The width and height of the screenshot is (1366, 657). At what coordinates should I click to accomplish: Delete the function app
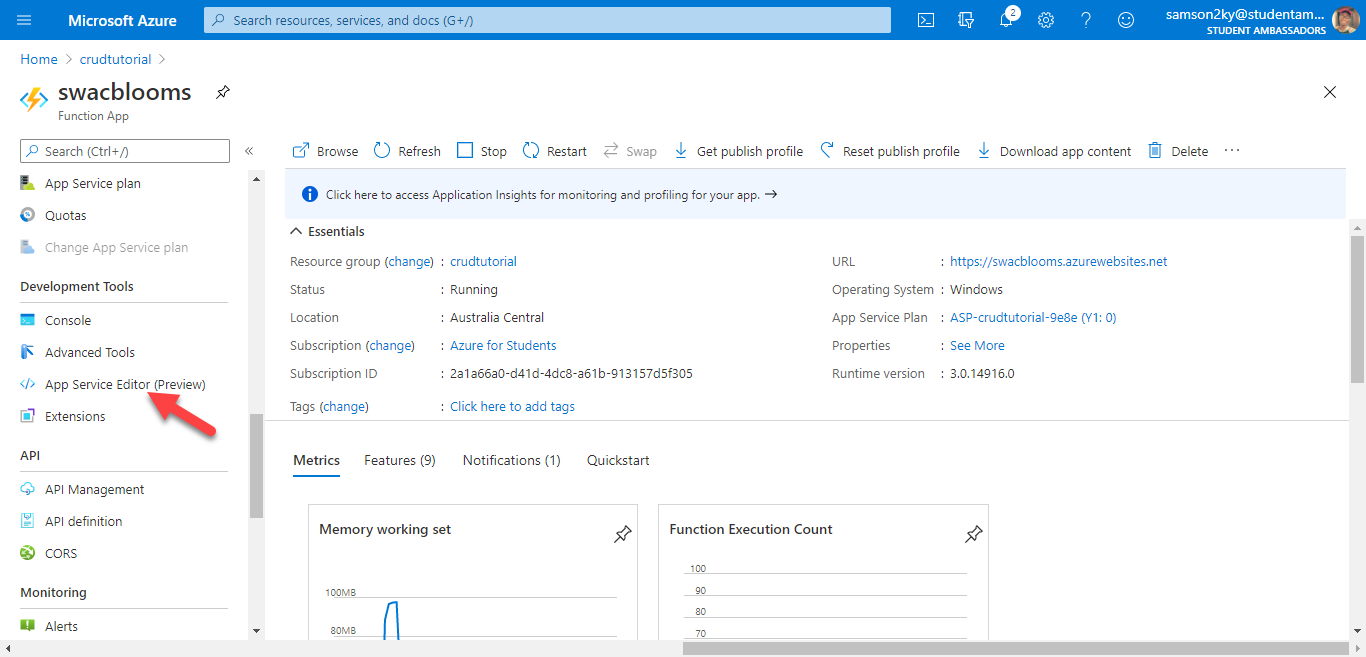(1178, 151)
